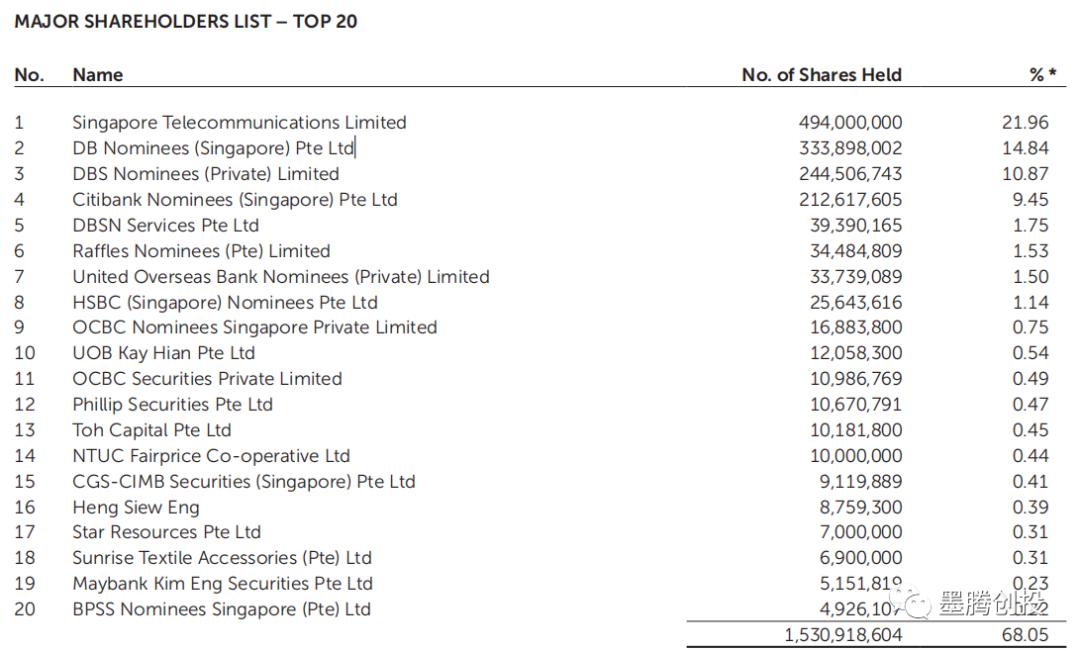Click DB Nominees (Singapore) Pte Ltd
Viewport: 1080px width, 651px height.
click(x=213, y=148)
